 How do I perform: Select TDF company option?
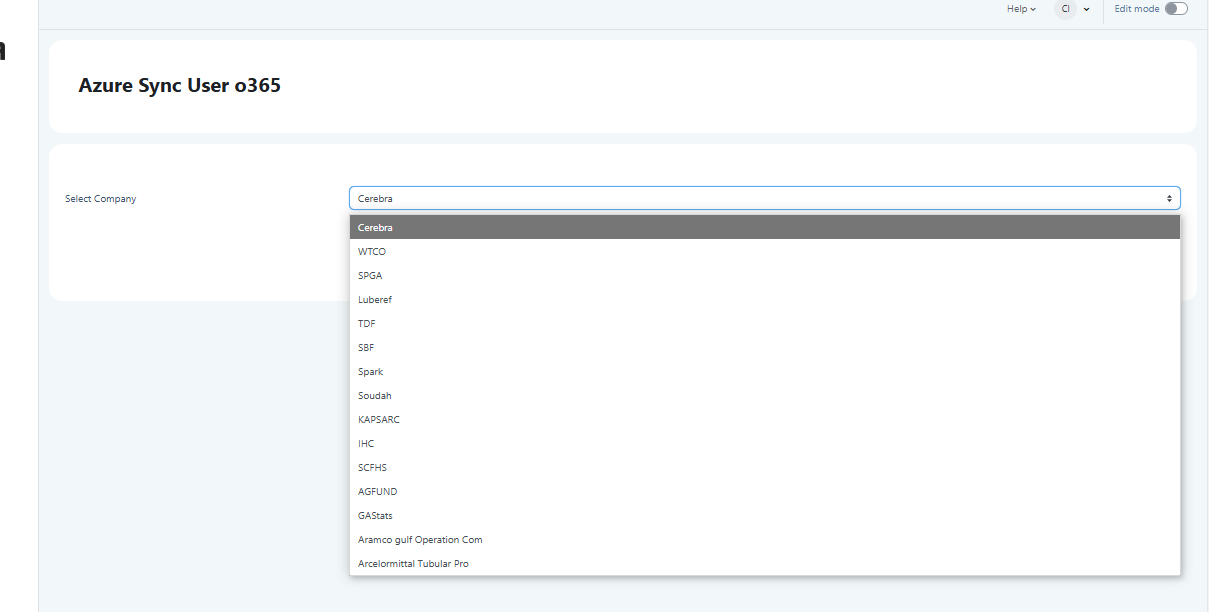click(764, 324)
